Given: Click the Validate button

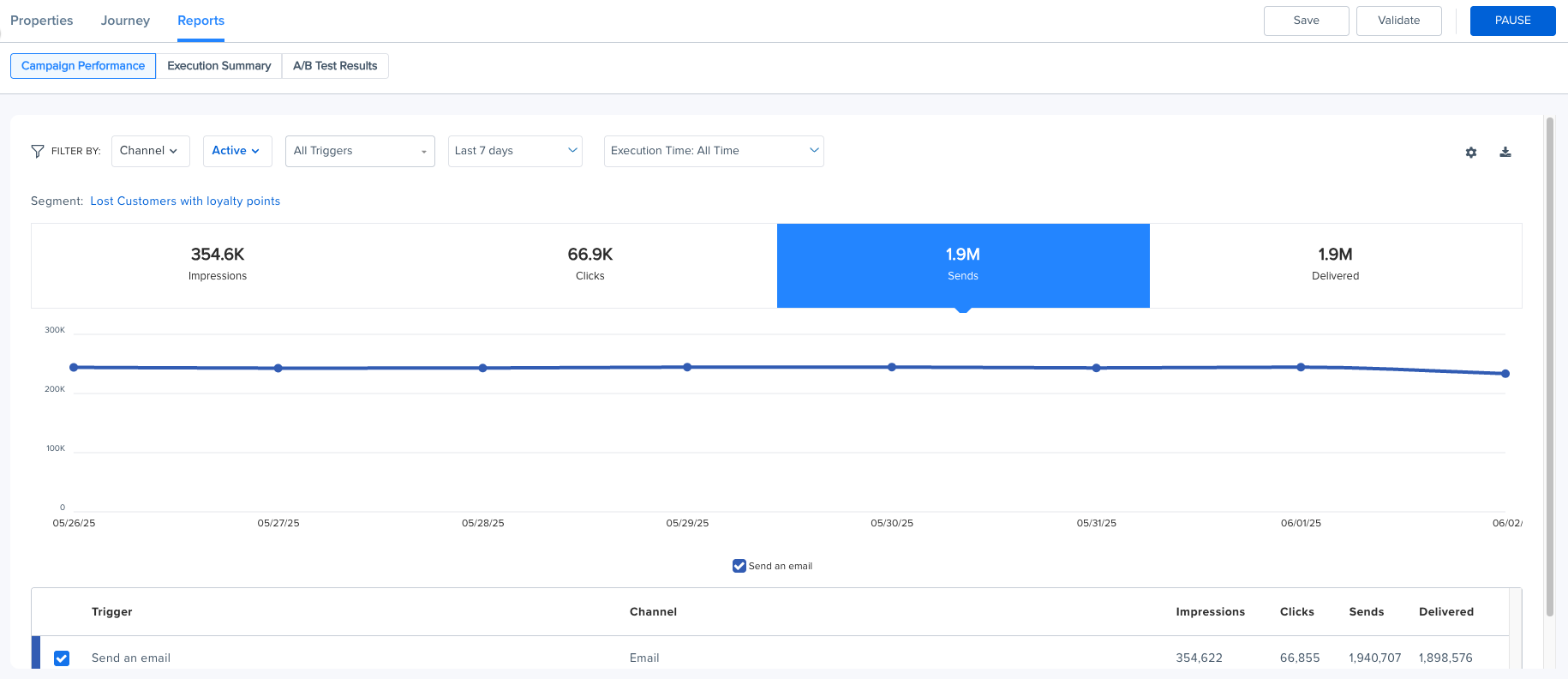Looking at the screenshot, I should pos(1399,21).
